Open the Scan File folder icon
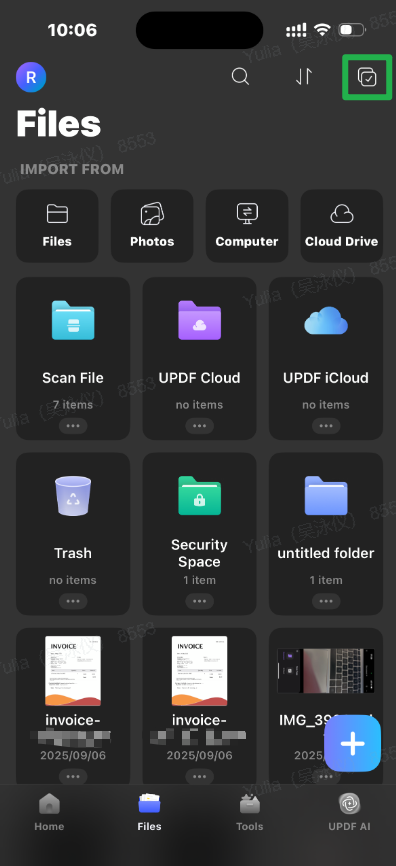This screenshot has height=866, width=396. click(x=73, y=320)
